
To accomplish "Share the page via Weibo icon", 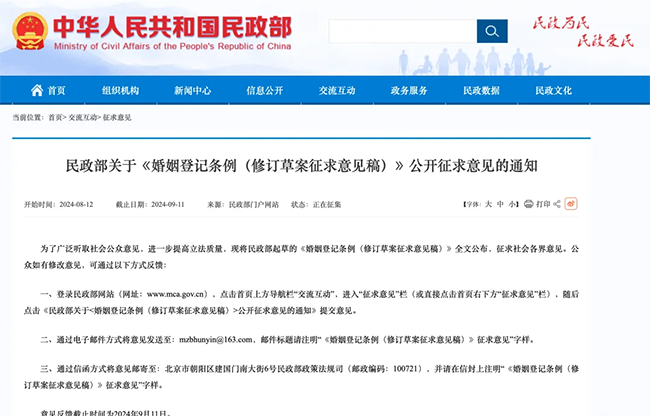I will click(x=571, y=203).
